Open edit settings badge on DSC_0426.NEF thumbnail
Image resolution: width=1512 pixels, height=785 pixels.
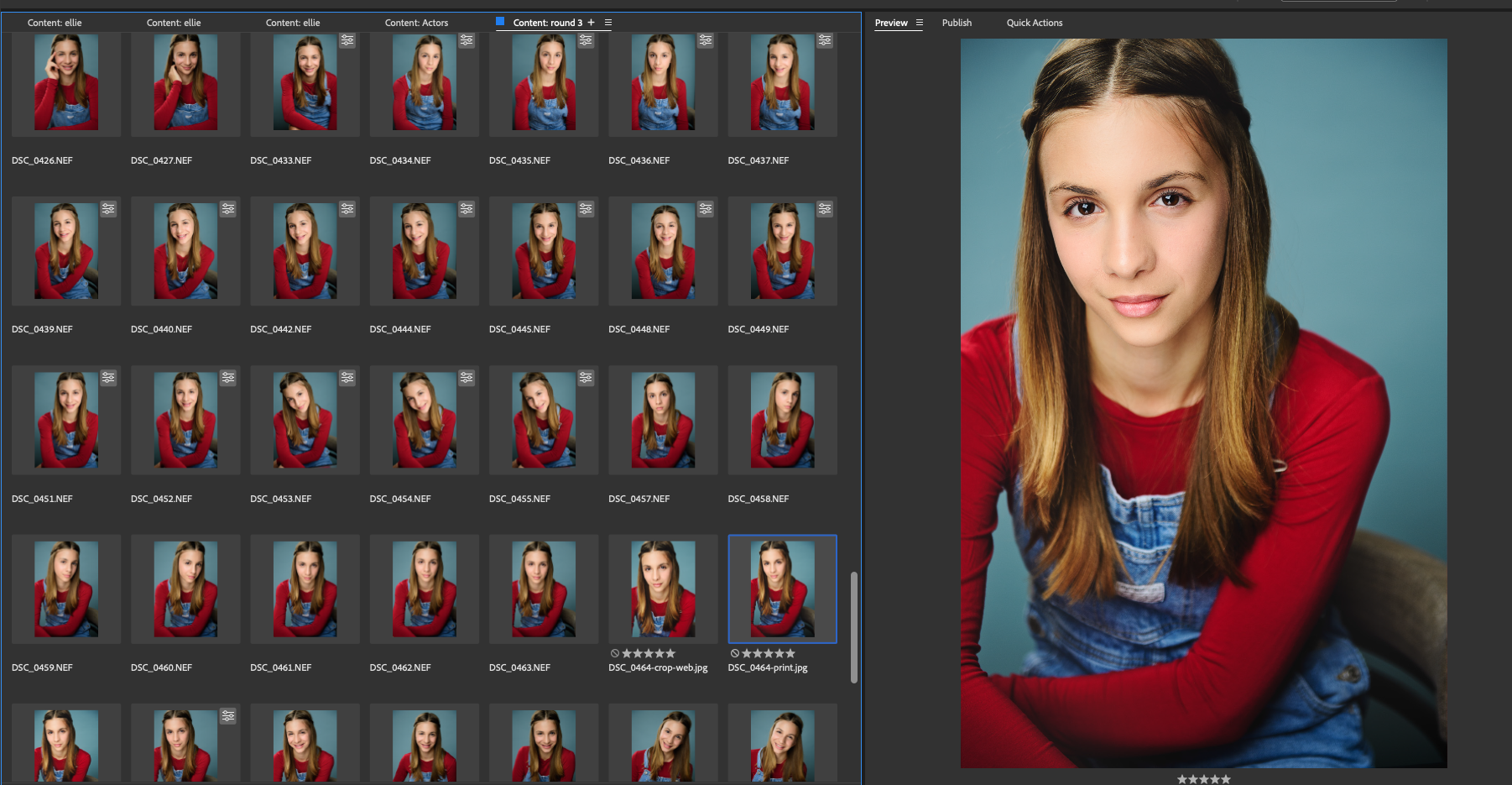(108, 40)
